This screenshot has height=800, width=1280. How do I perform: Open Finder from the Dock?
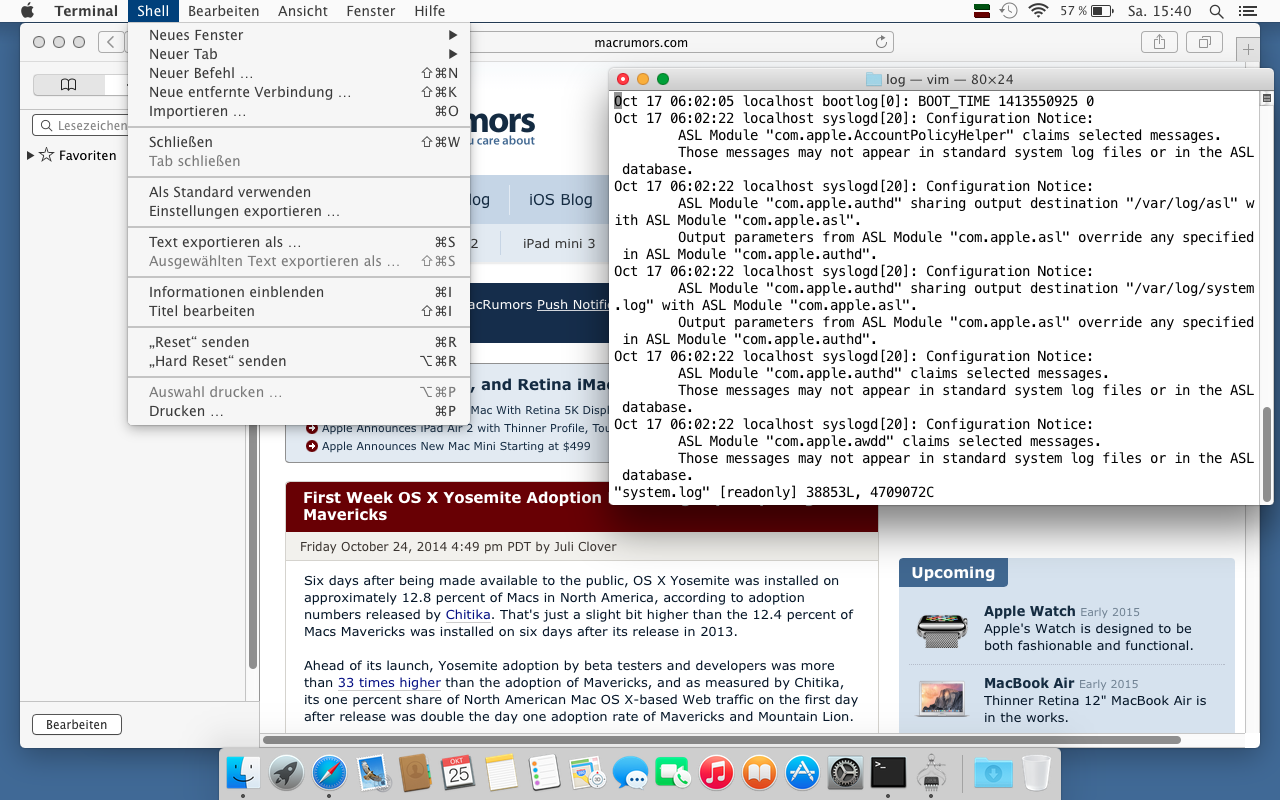(x=243, y=772)
